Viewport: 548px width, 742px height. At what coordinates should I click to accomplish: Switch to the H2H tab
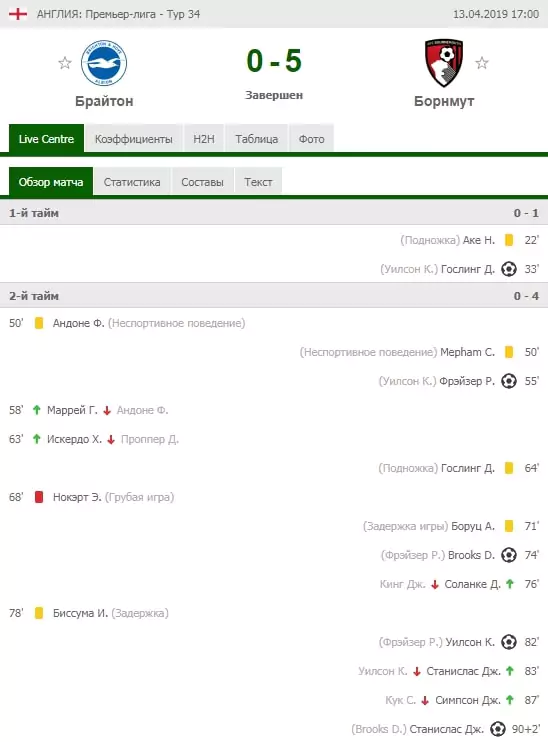click(x=204, y=139)
